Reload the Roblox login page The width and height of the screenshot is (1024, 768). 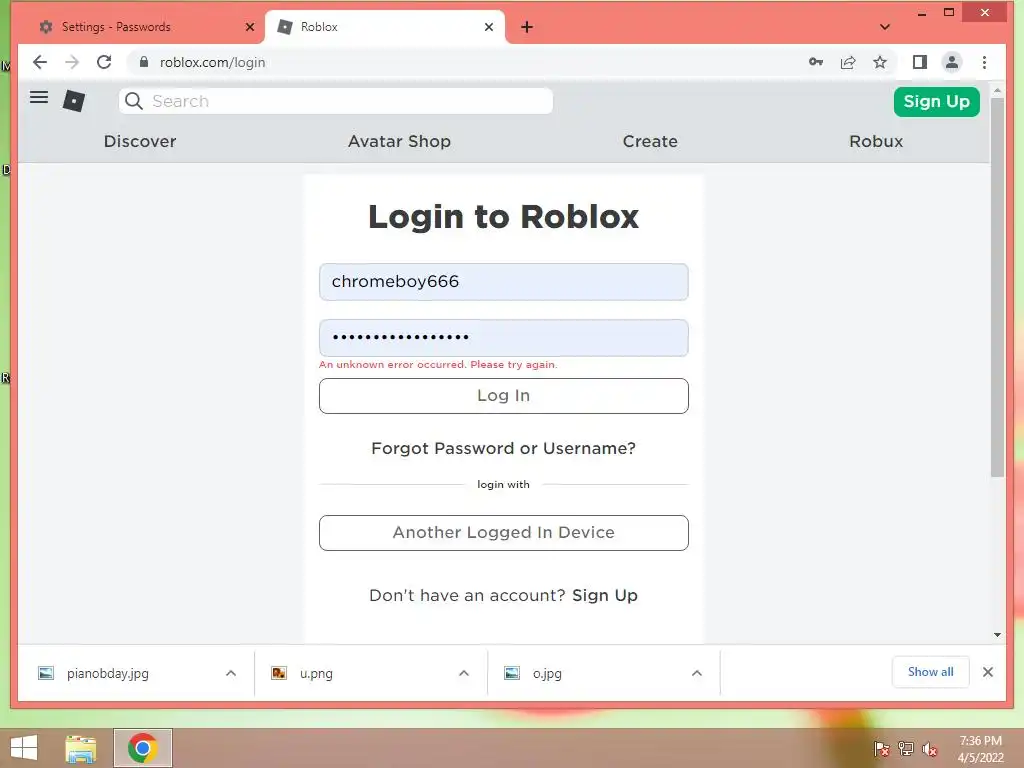point(104,62)
